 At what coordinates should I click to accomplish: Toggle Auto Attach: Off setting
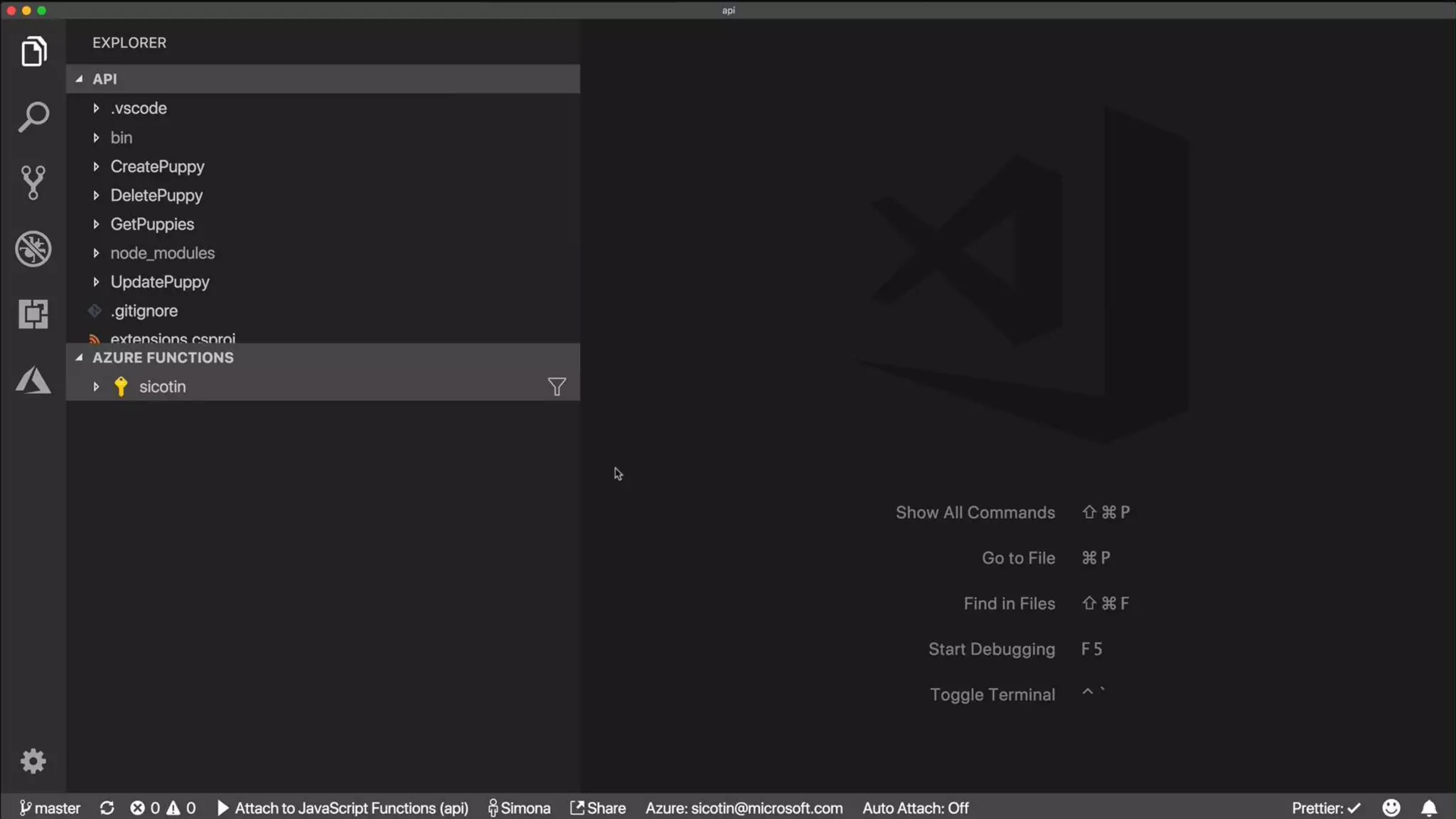pos(915,808)
